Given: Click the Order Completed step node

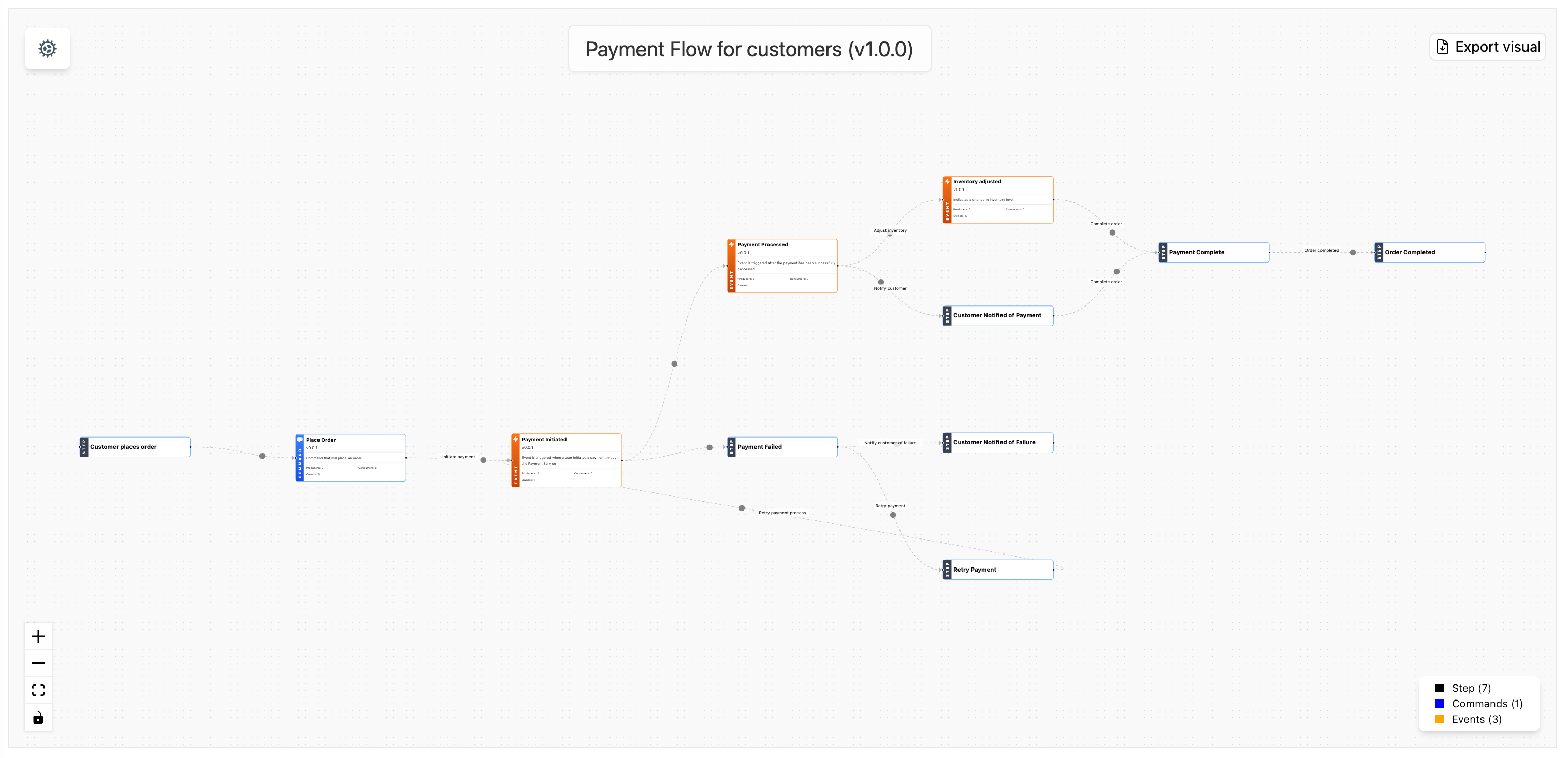Looking at the screenshot, I should 1430,252.
